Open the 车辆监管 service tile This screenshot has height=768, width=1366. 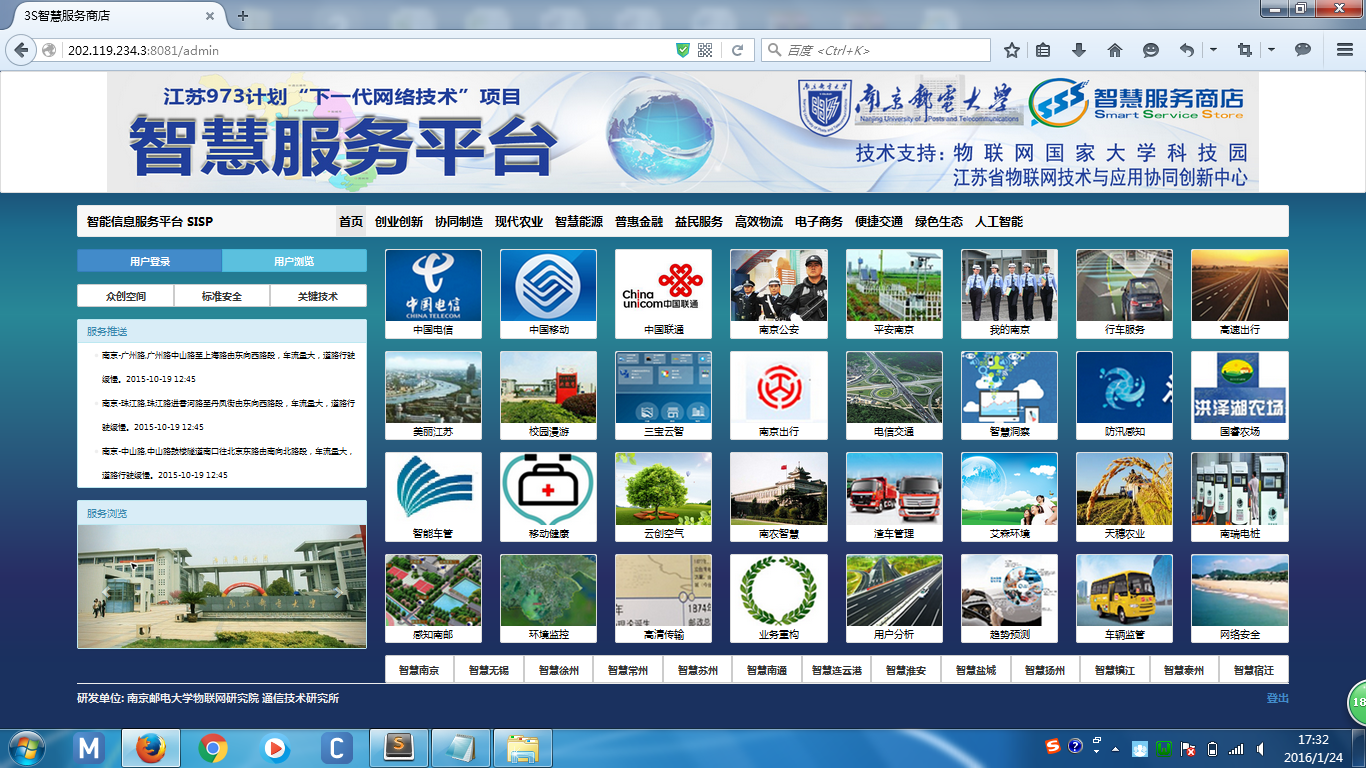[x=1124, y=599]
